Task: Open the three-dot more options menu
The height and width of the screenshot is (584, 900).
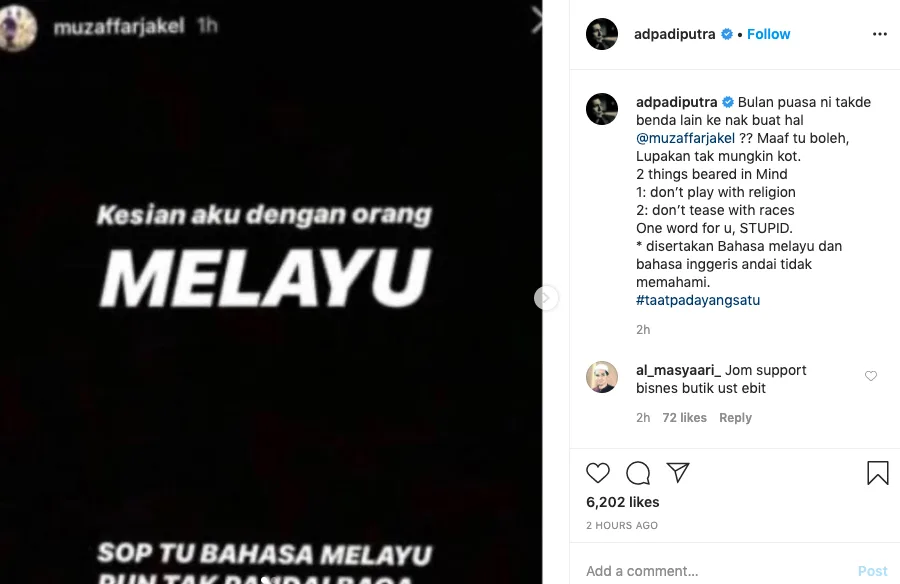Action: [x=879, y=34]
